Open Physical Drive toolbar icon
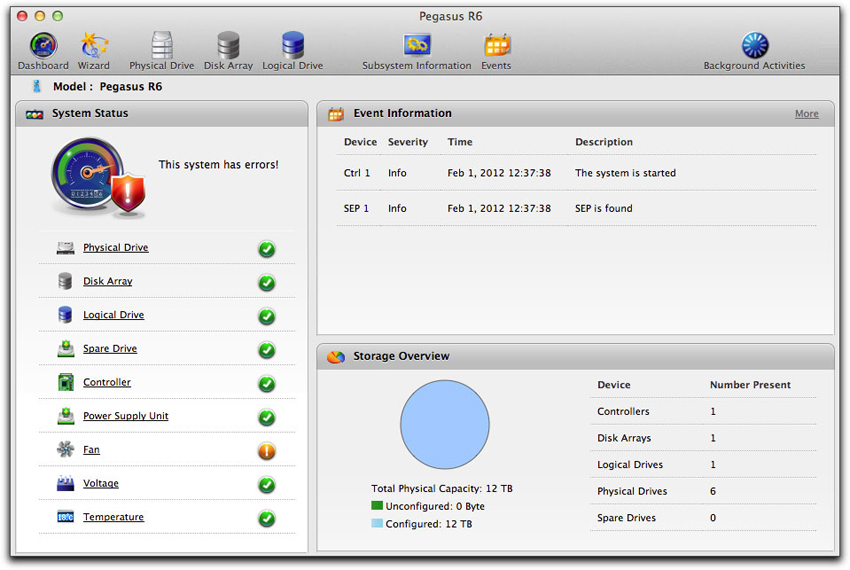The width and height of the screenshot is (850, 570). pos(162,46)
